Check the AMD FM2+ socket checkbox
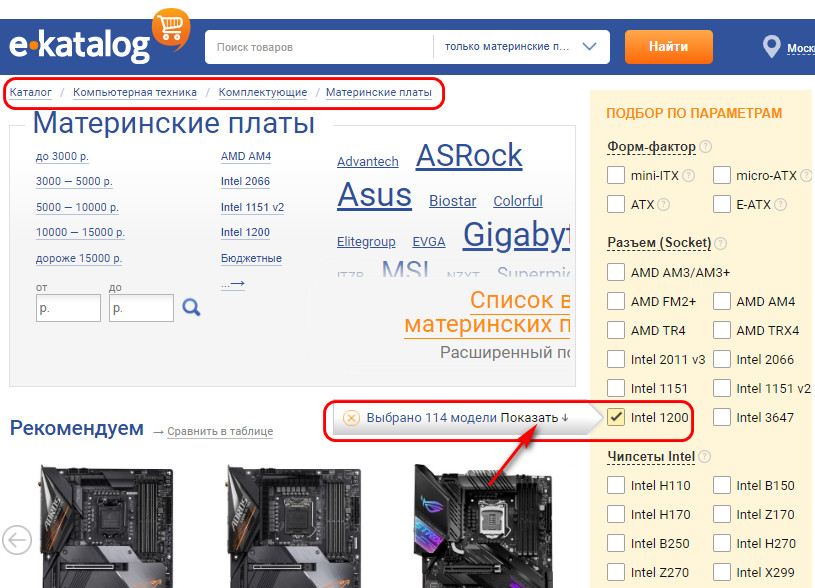815x588 pixels. pos(616,301)
